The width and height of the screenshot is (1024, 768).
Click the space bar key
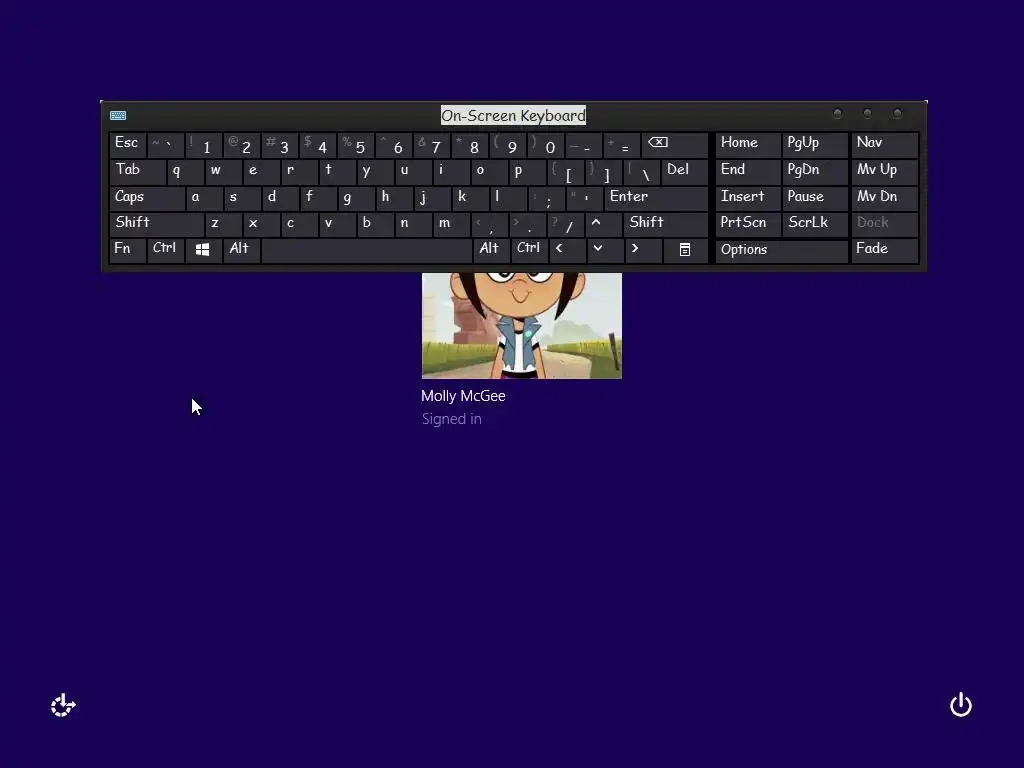pyautogui.click(x=366, y=250)
